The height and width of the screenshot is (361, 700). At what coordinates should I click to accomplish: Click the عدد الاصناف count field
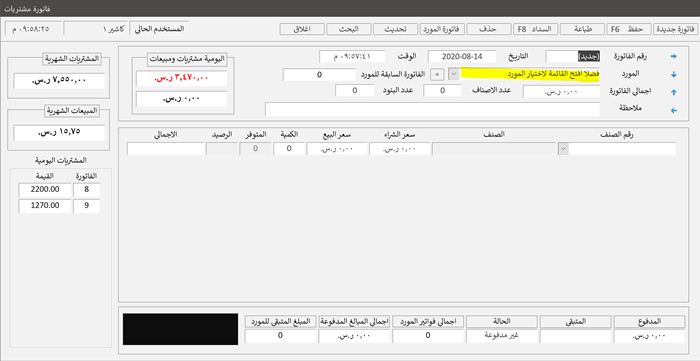(442, 91)
